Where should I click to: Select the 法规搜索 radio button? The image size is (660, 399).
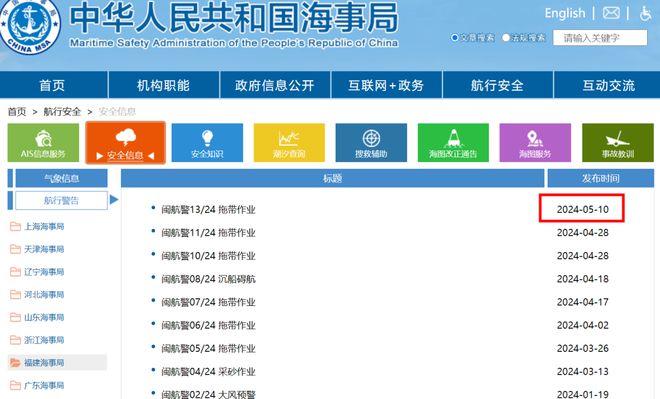(x=506, y=38)
